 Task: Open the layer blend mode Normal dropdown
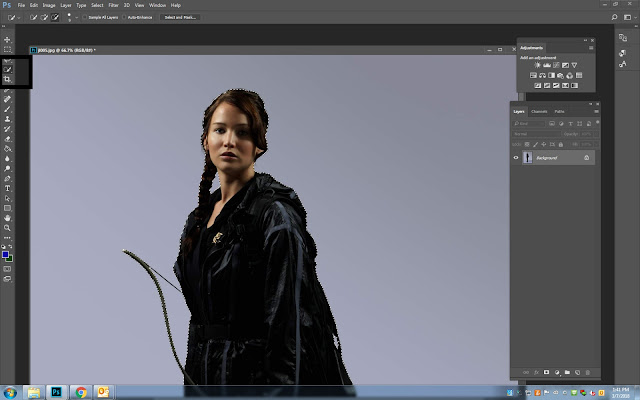click(x=536, y=134)
